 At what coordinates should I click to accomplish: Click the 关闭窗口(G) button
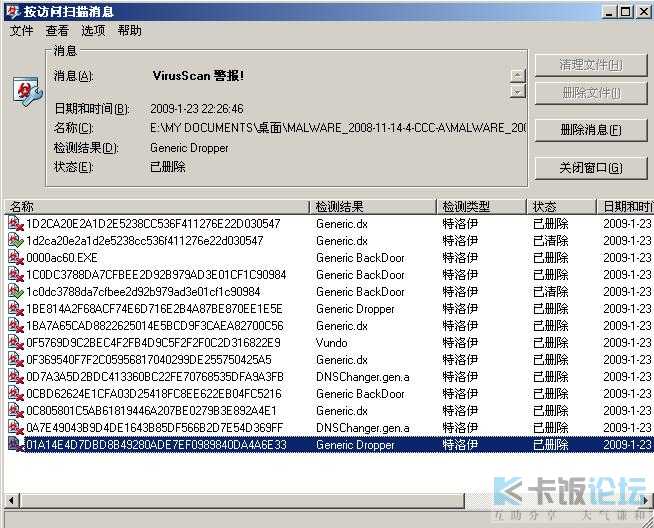click(x=591, y=168)
